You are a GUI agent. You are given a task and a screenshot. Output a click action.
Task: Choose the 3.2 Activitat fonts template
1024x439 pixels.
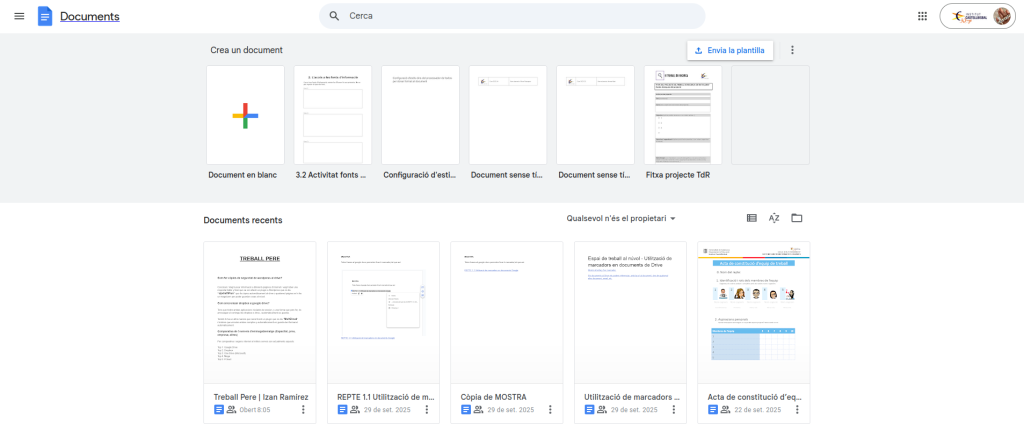[333, 115]
